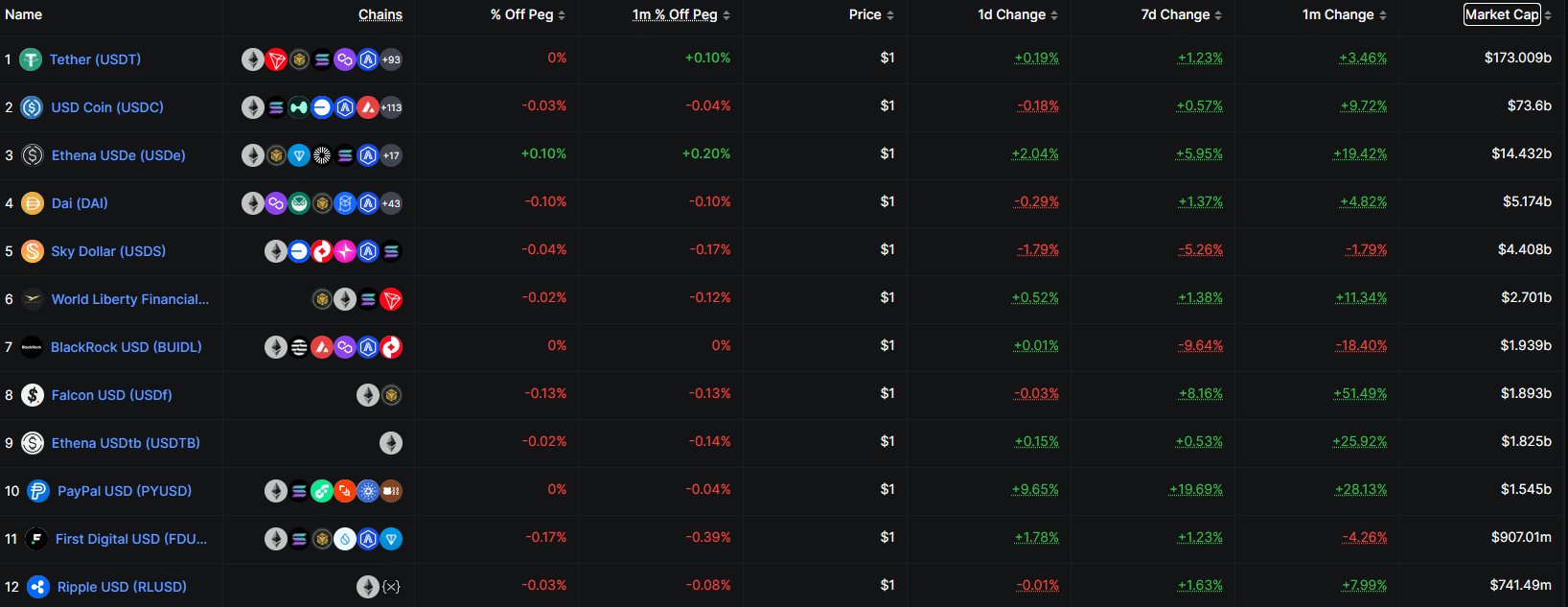
Task: Open the Ethena USDe (USDe) link
Action: click(119, 155)
